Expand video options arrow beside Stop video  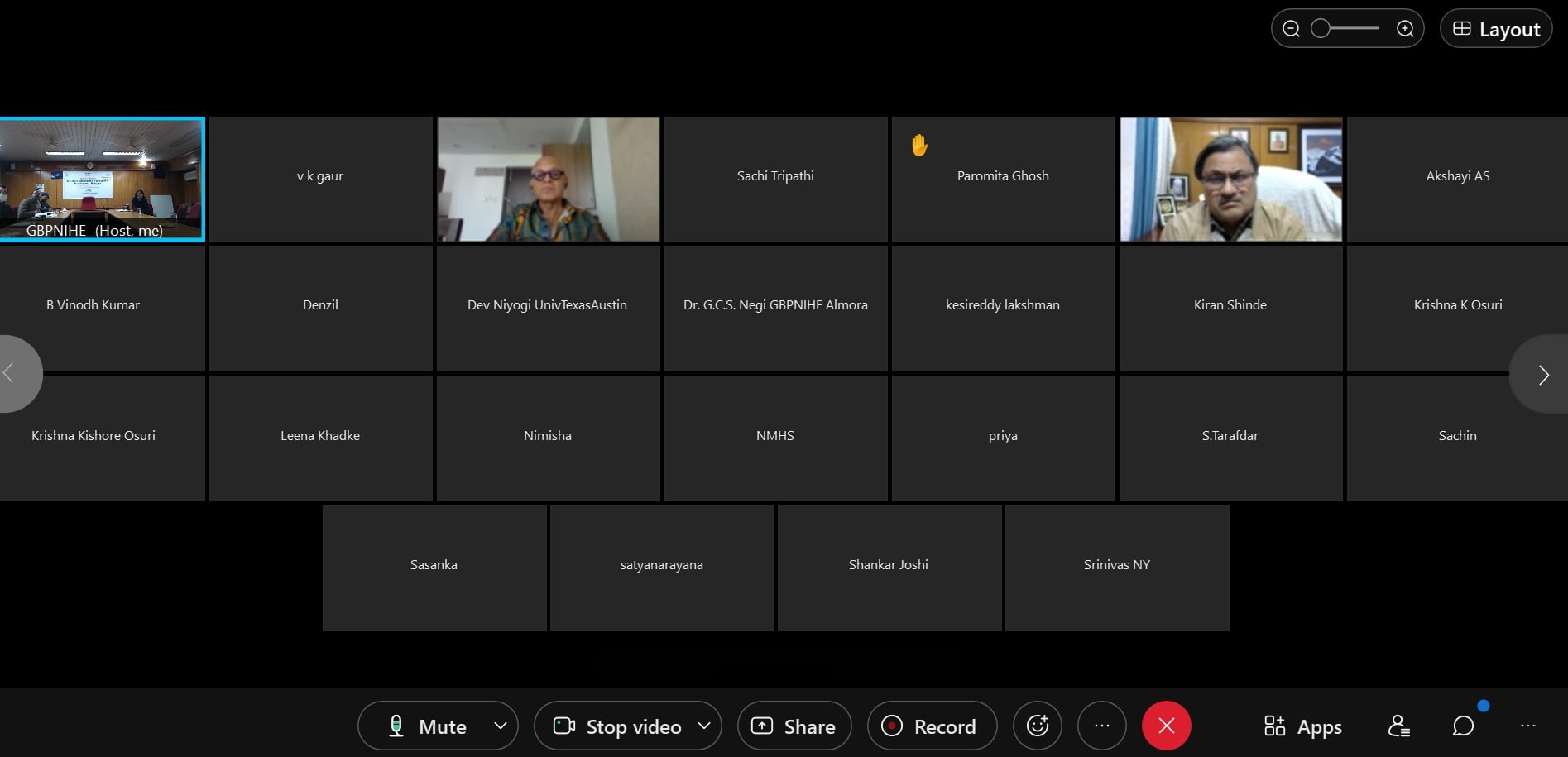point(704,726)
